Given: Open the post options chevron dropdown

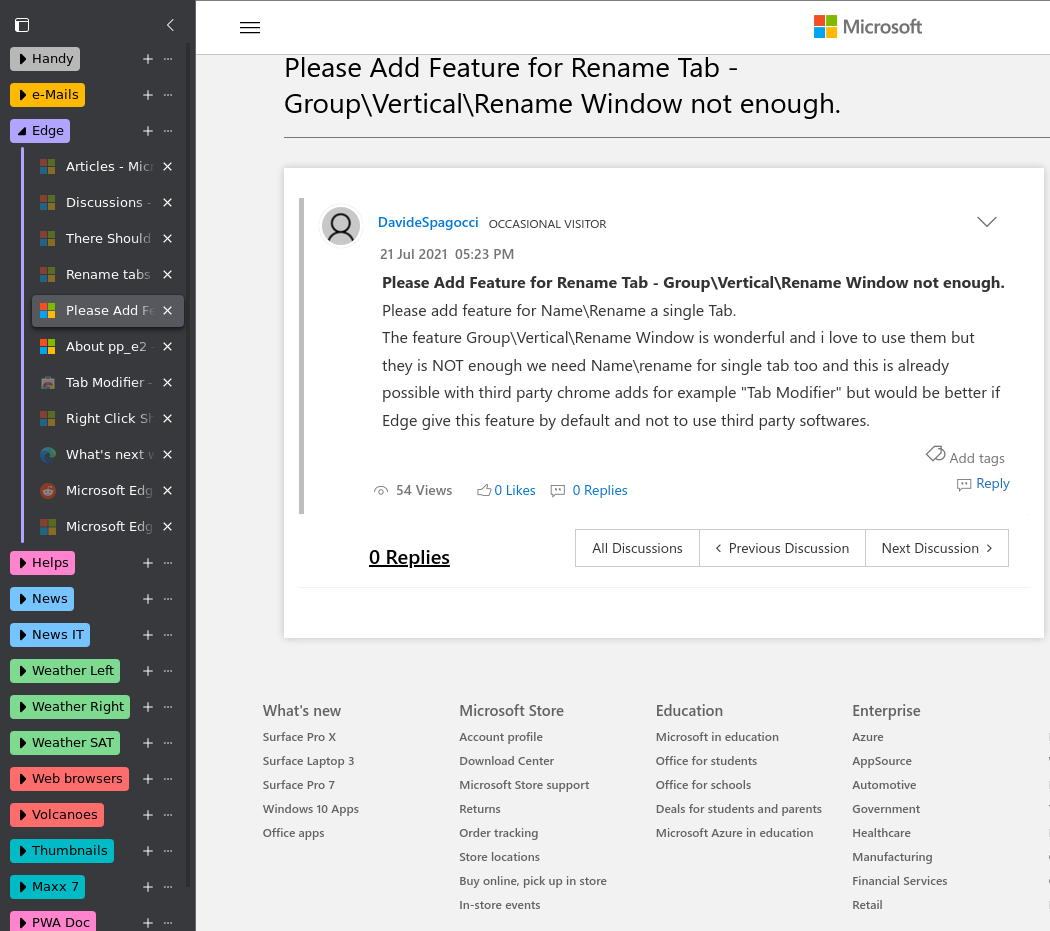Looking at the screenshot, I should tap(986, 222).
